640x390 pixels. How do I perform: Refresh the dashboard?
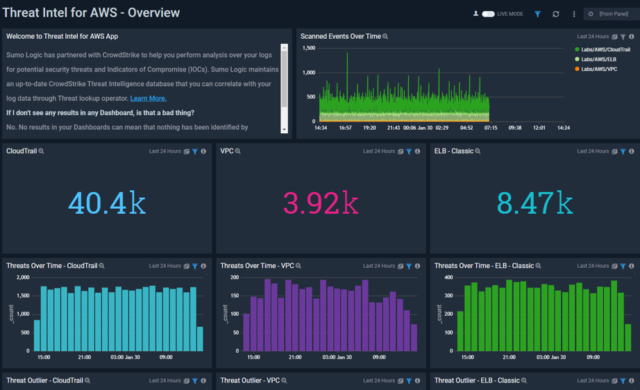[556, 14]
